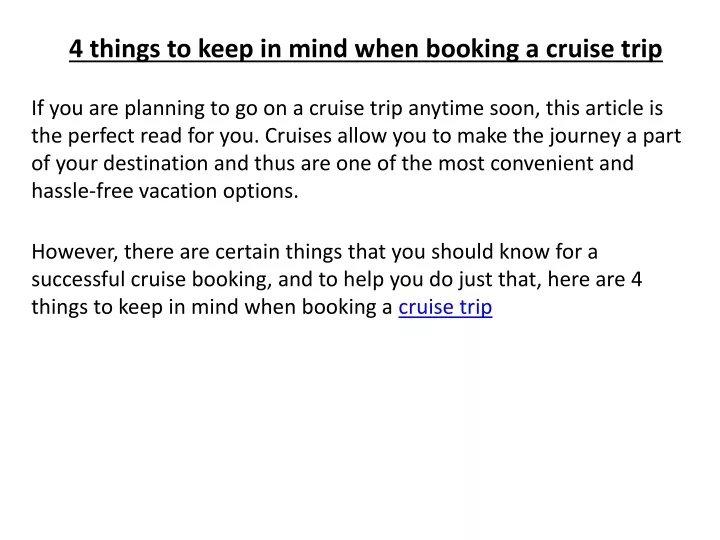Open the blue 'cruise trip' hyperlink
The height and width of the screenshot is (540, 720).
(x=445, y=307)
